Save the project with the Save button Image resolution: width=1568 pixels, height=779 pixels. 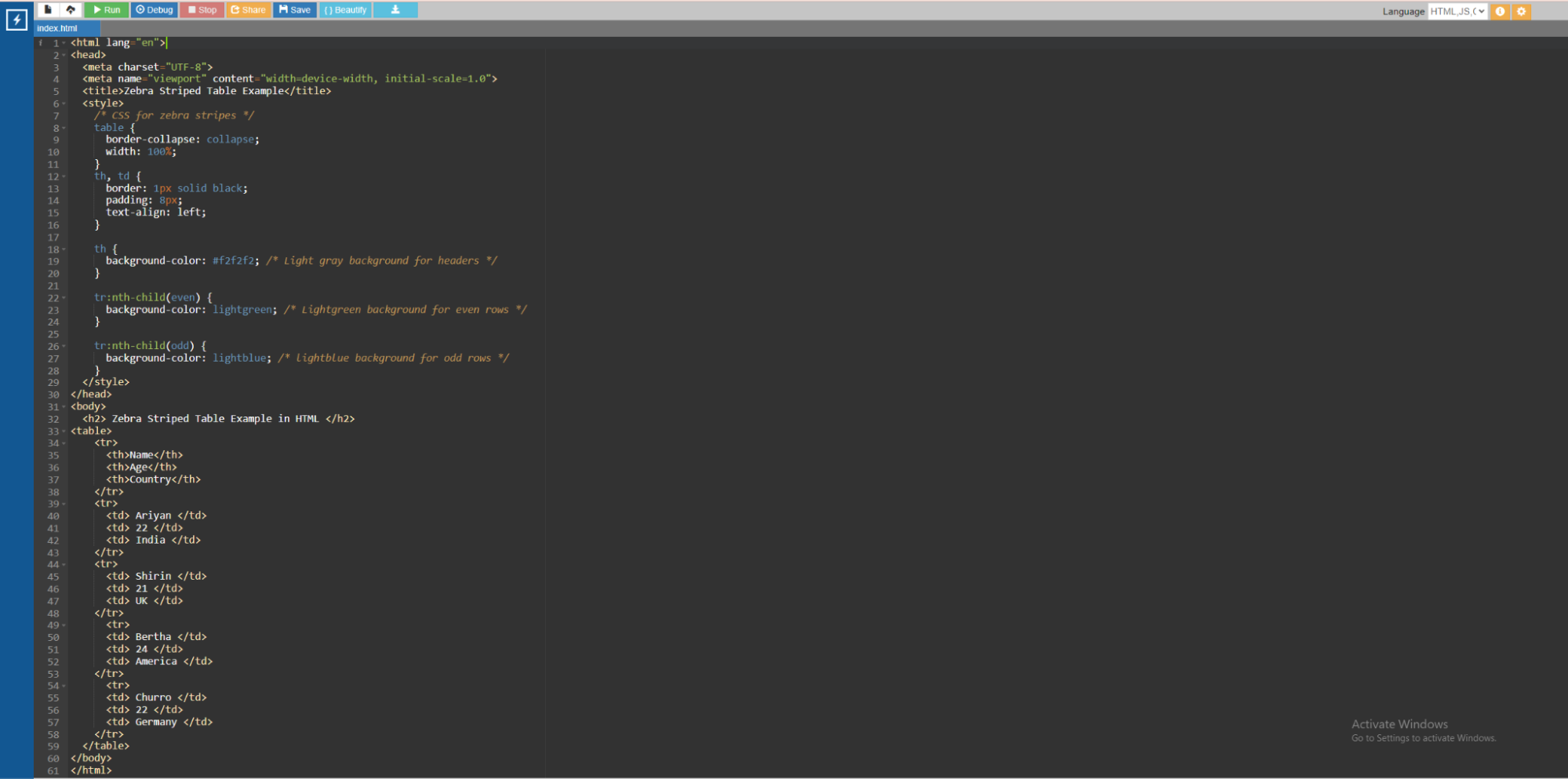click(295, 10)
